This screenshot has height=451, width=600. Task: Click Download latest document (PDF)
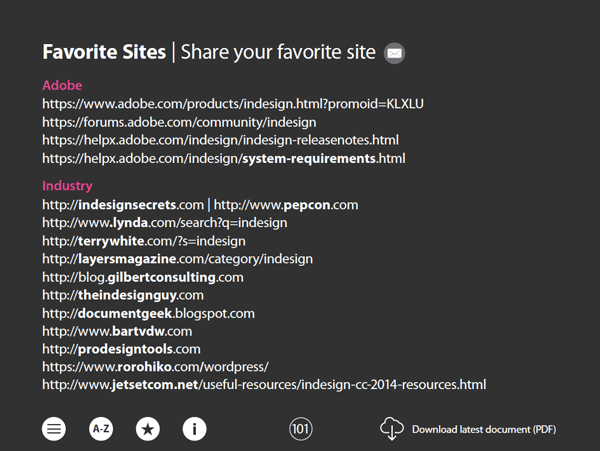(x=484, y=430)
